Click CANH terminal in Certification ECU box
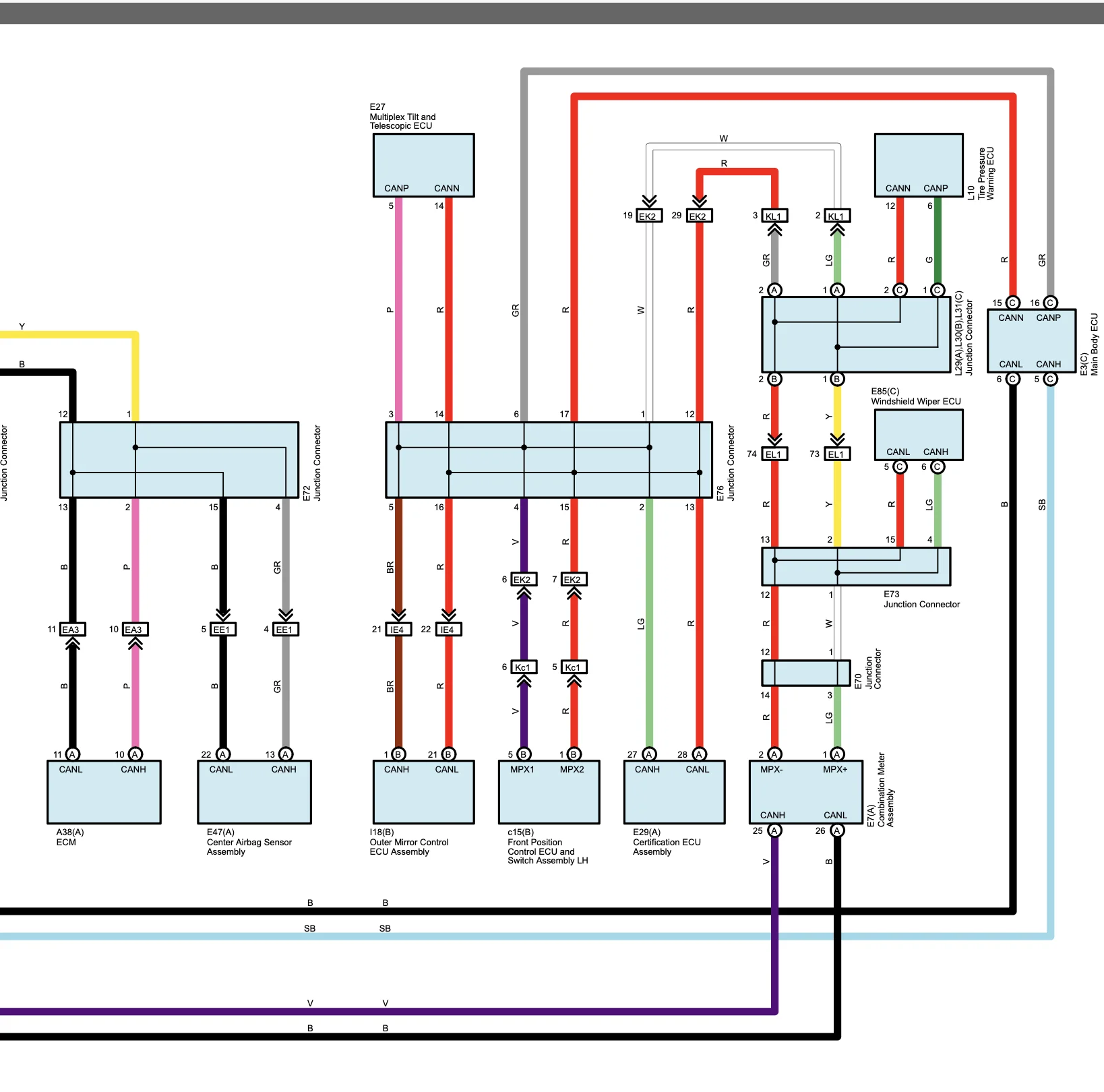The width and height of the screenshot is (1104, 1092). tap(647, 769)
